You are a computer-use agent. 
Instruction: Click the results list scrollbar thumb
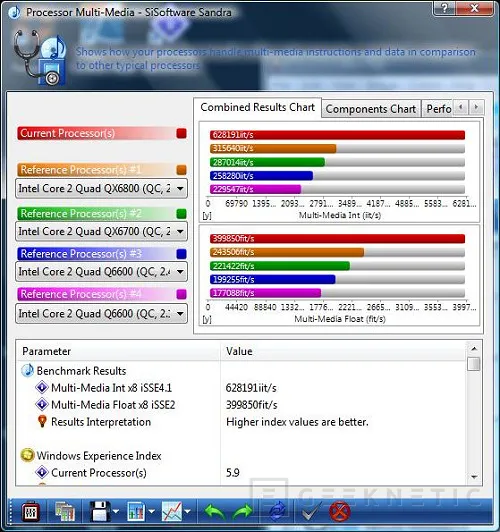pos(474,364)
